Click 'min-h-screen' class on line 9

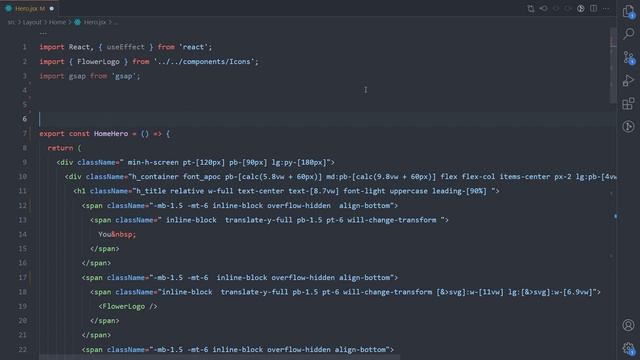pyautogui.click(x=153, y=162)
